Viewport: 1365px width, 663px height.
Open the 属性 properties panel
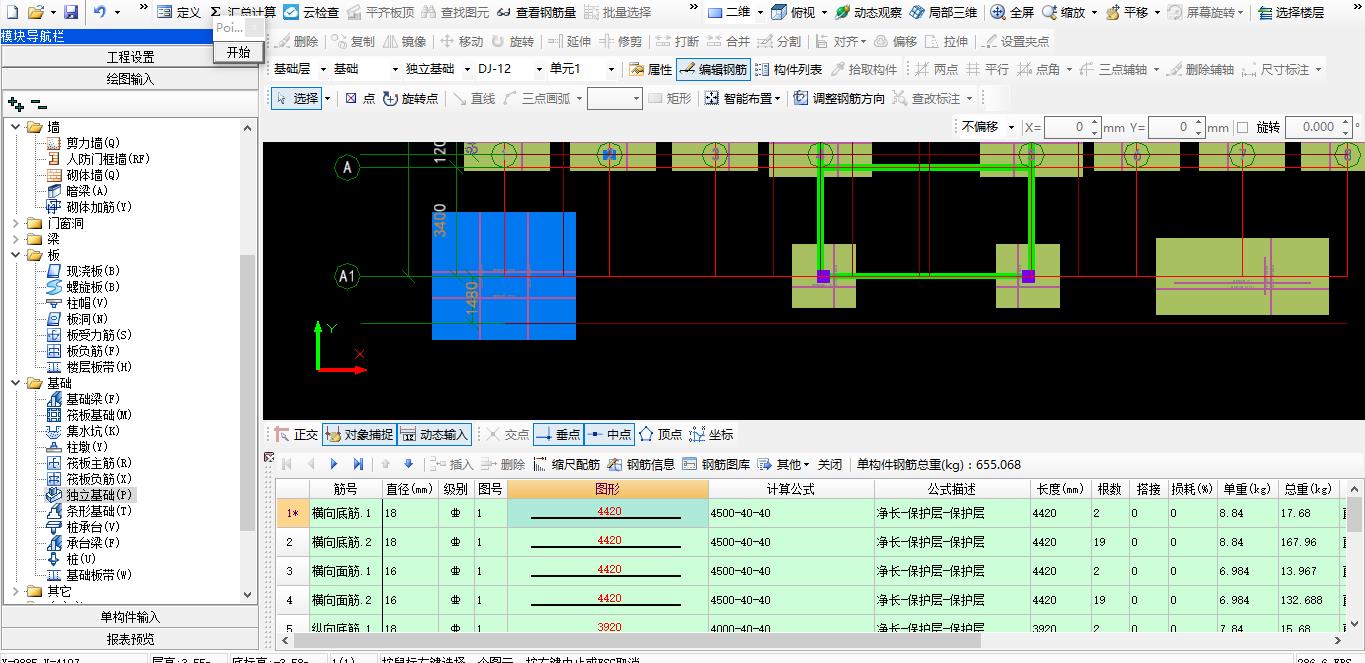[650, 70]
